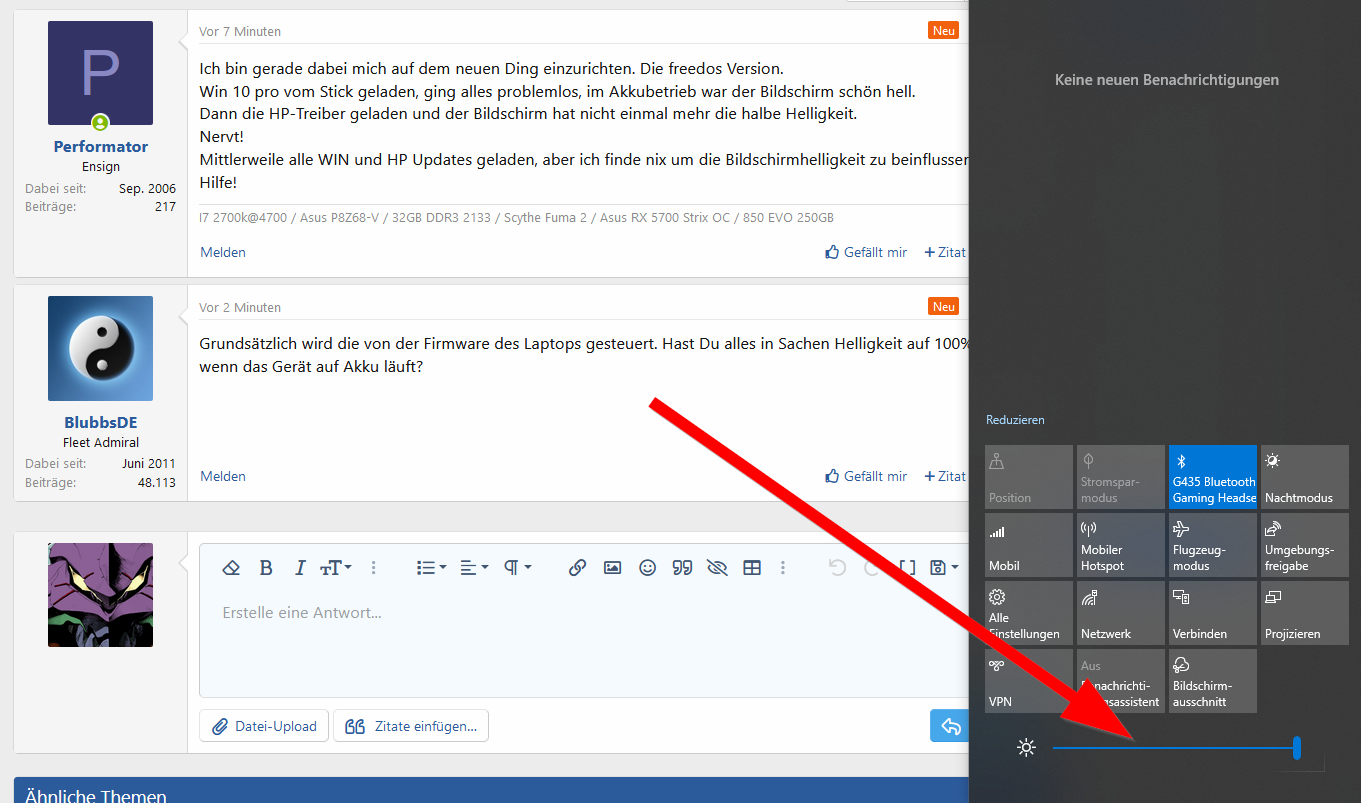1361x803 pixels.
Task: Open the list options dropdown
Action: click(431, 567)
